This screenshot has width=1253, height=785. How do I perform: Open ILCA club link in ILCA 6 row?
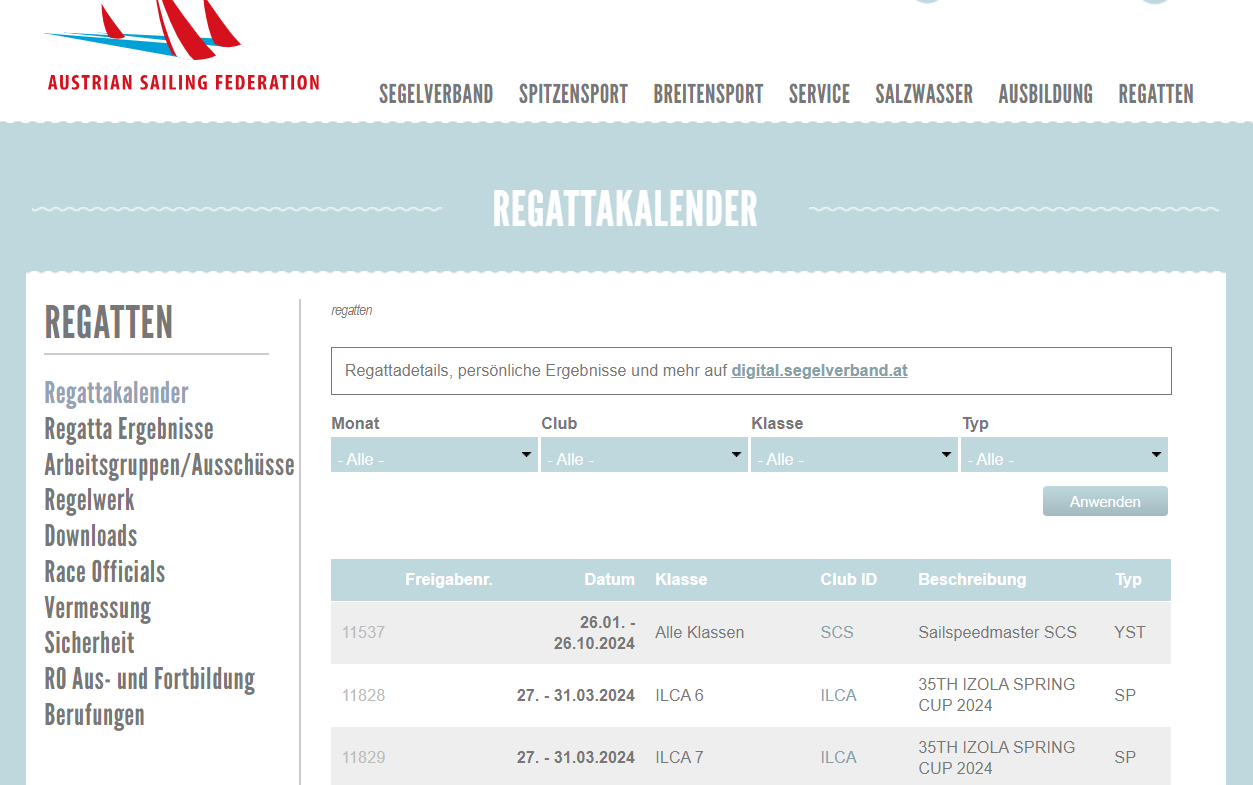pyautogui.click(x=838, y=695)
